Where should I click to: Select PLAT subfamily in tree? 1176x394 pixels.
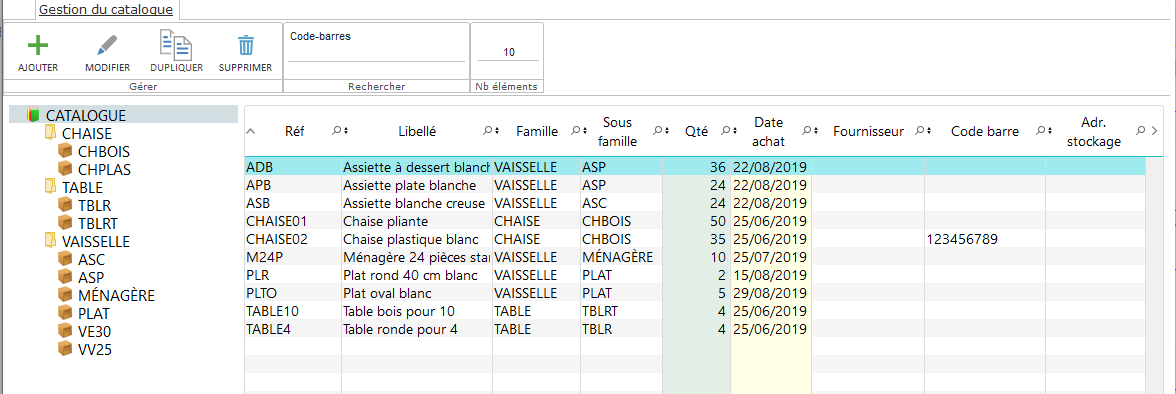(x=94, y=314)
